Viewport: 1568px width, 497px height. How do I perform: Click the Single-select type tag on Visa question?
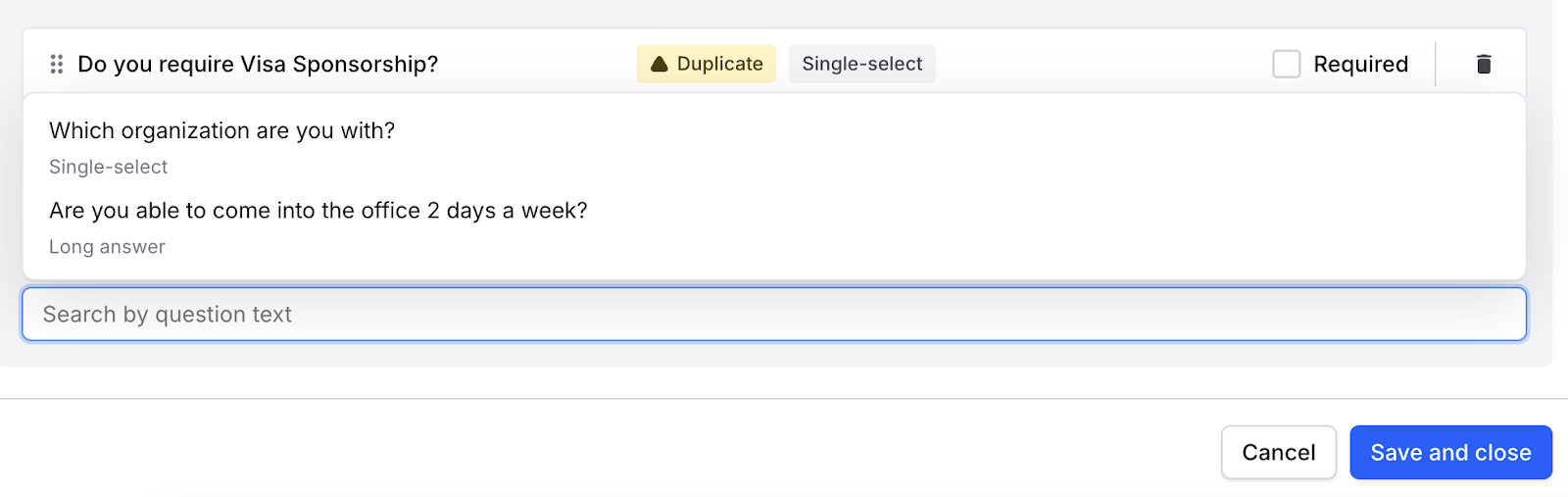(x=861, y=64)
